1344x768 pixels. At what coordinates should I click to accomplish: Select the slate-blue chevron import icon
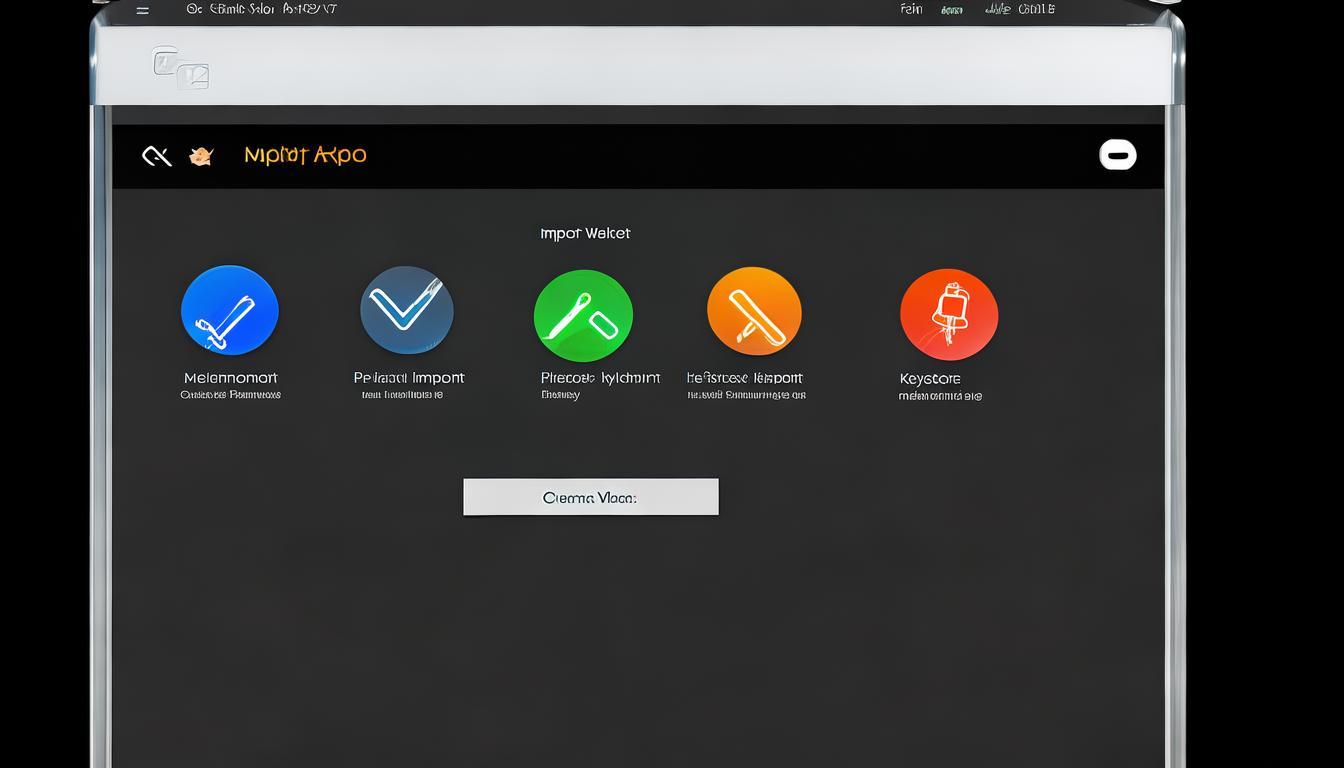[x=407, y=310]
